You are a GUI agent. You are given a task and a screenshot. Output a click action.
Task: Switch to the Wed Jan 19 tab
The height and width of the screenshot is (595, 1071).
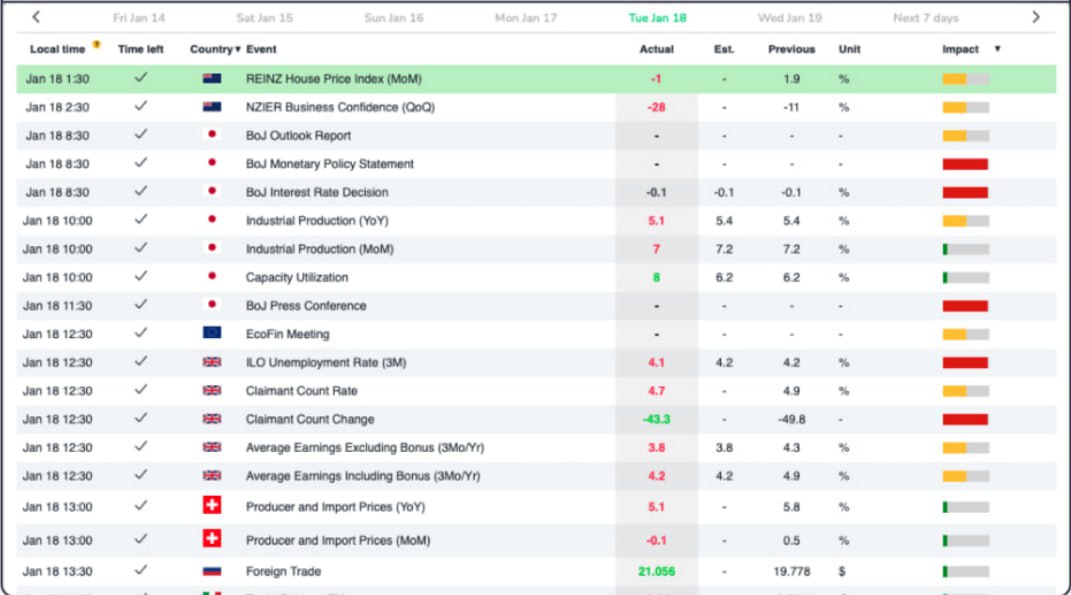[x=790, y=18]
